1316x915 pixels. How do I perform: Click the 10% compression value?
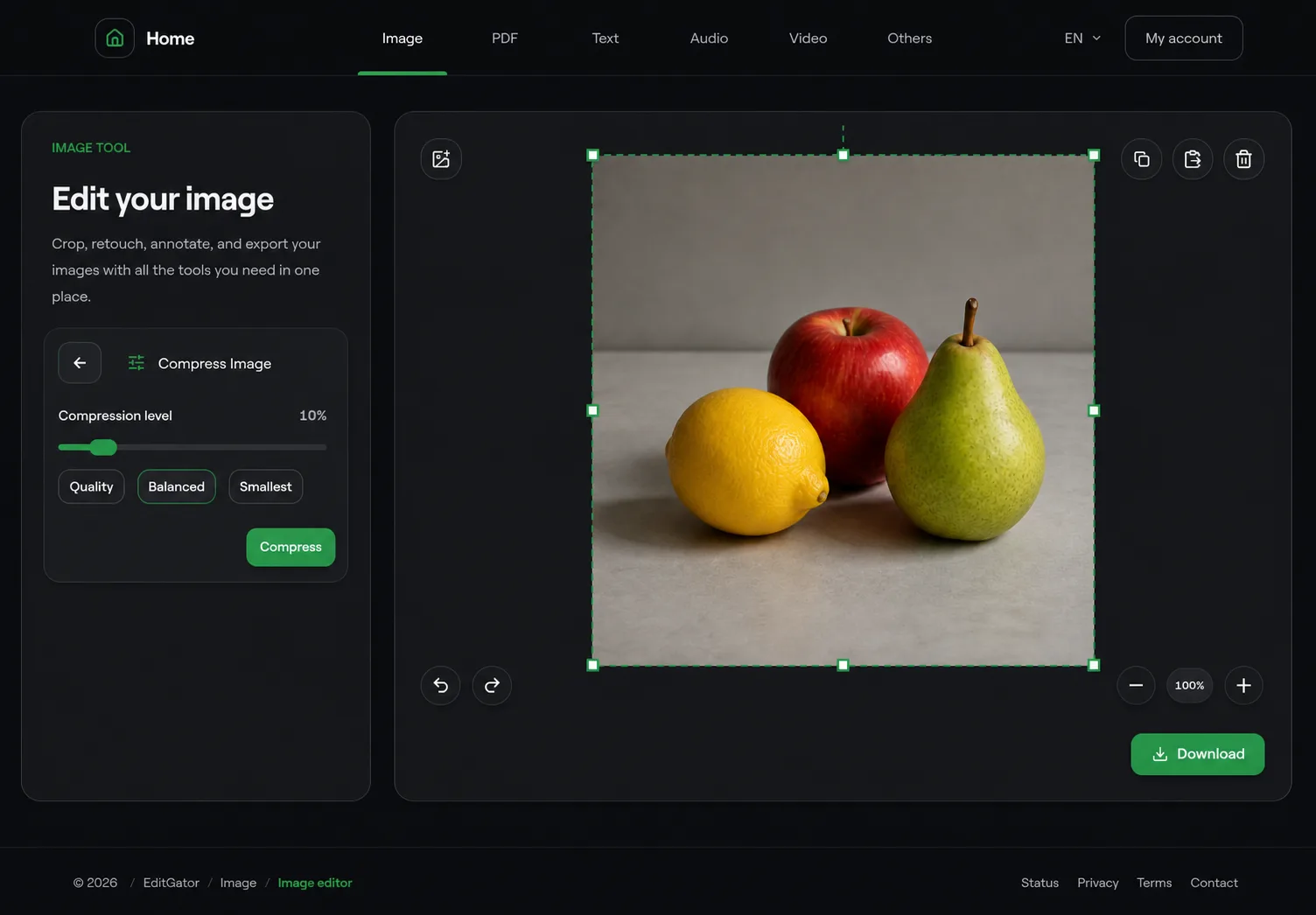pos(313,416)
